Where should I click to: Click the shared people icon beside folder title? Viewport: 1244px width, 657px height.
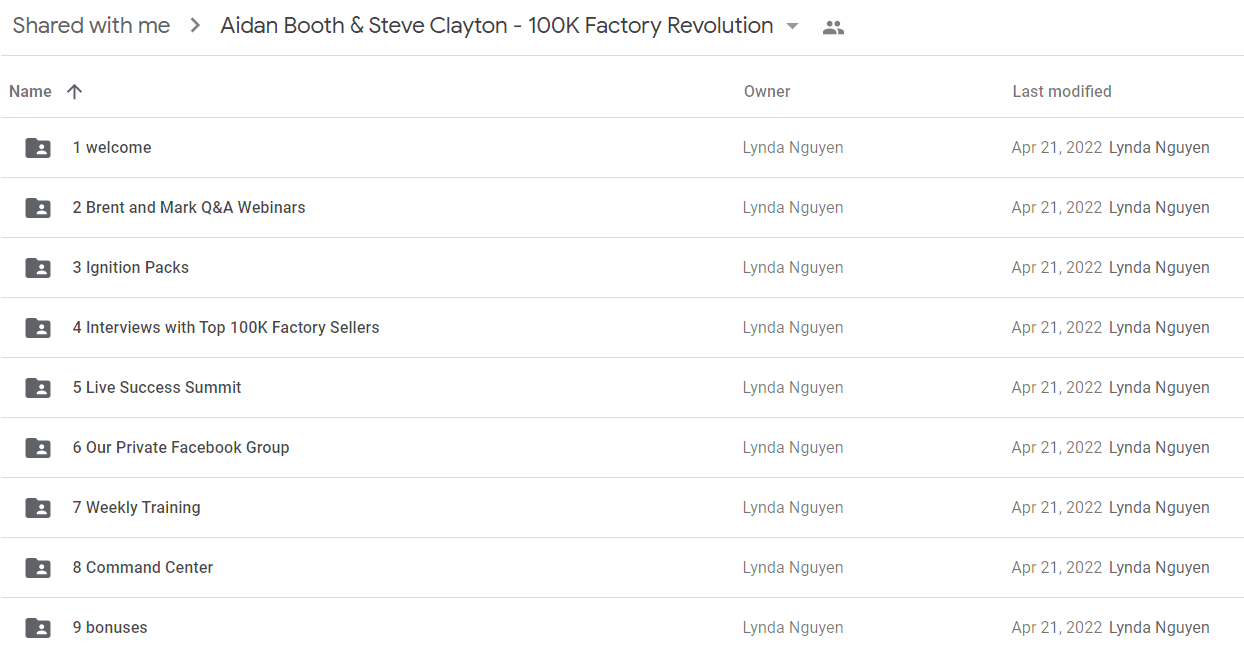tap(833, 27)
